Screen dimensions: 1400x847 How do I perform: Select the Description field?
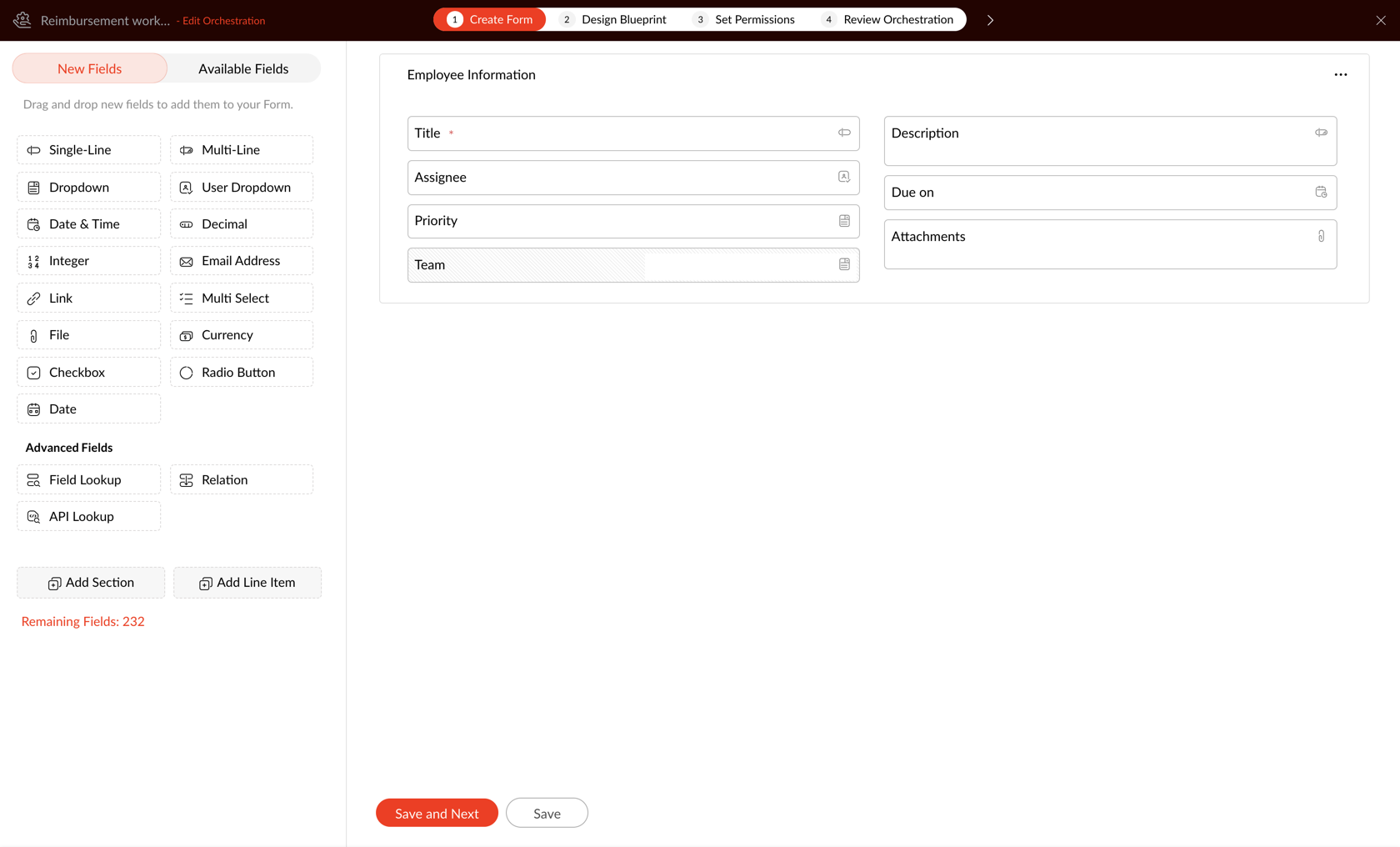(1110, 141)
